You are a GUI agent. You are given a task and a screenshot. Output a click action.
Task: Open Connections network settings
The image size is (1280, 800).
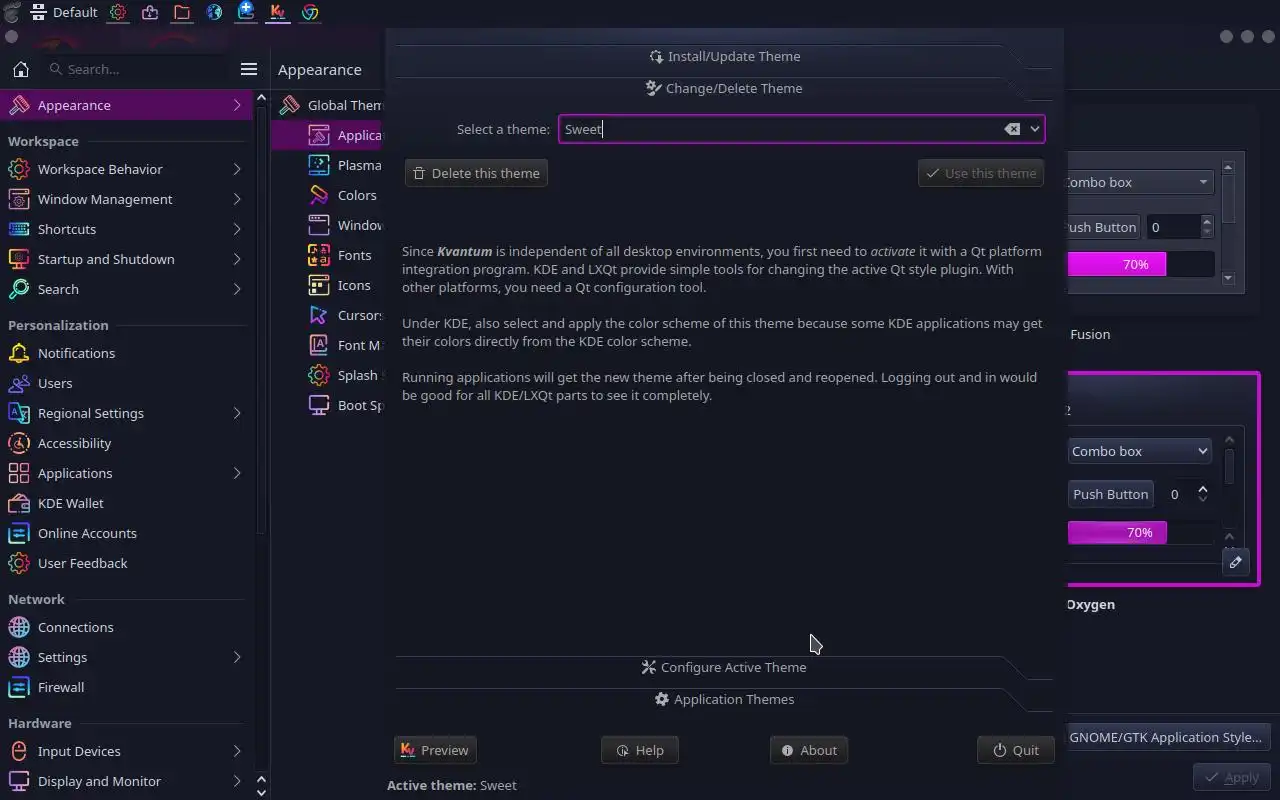[x=125, y=627]
